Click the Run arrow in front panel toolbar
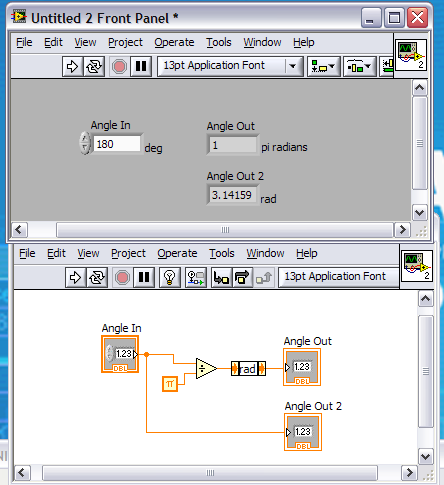Image resolution: width=444 pixels, height=485 pixels. coord(72,66)
